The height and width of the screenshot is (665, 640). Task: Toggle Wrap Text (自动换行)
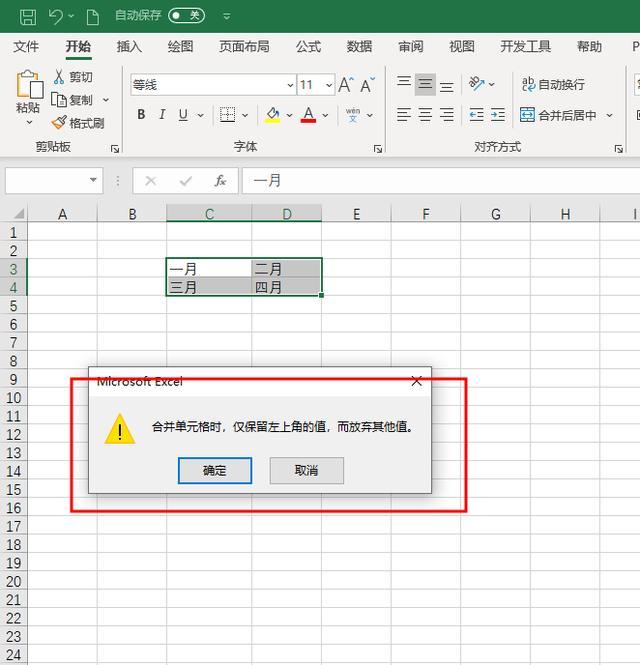[552, 85]
